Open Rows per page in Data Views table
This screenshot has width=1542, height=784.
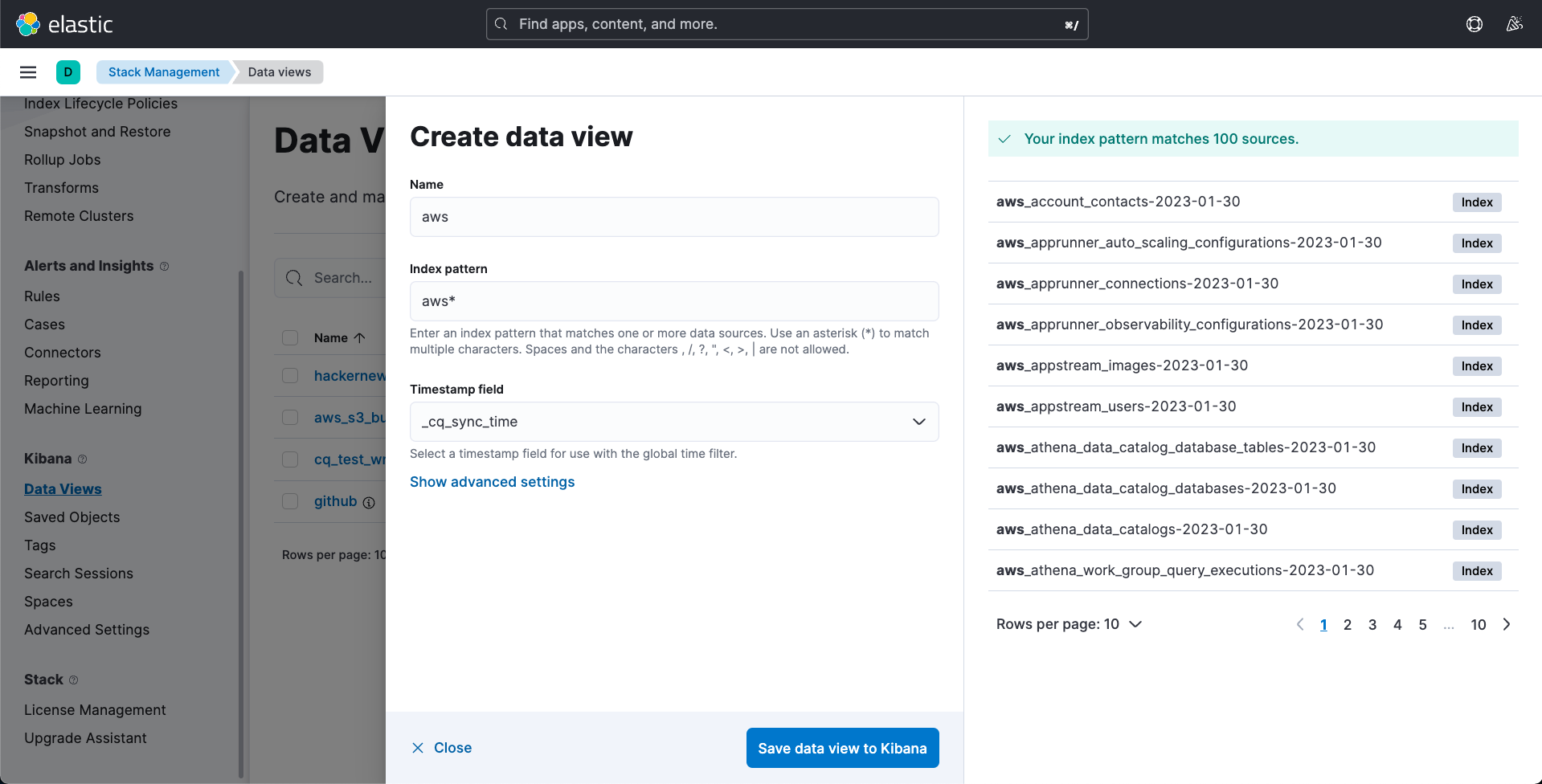[333, 555]
